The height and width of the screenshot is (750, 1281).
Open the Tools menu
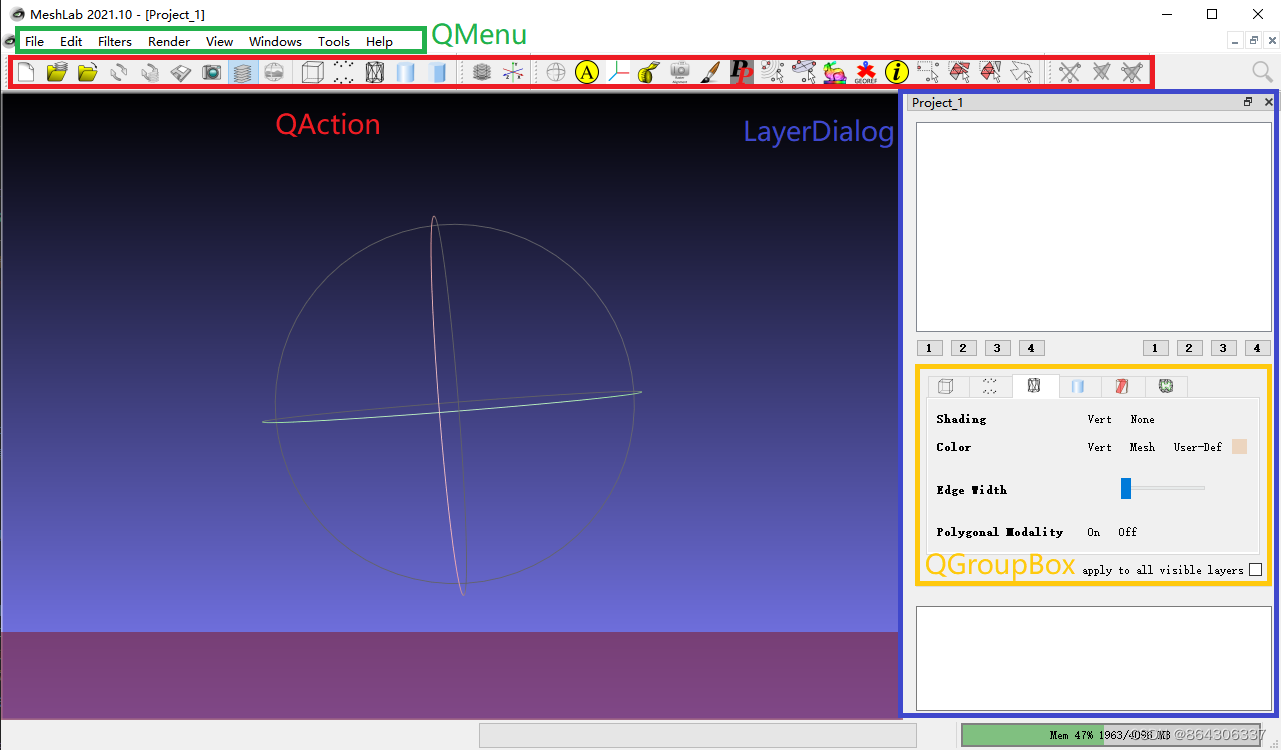334,41
